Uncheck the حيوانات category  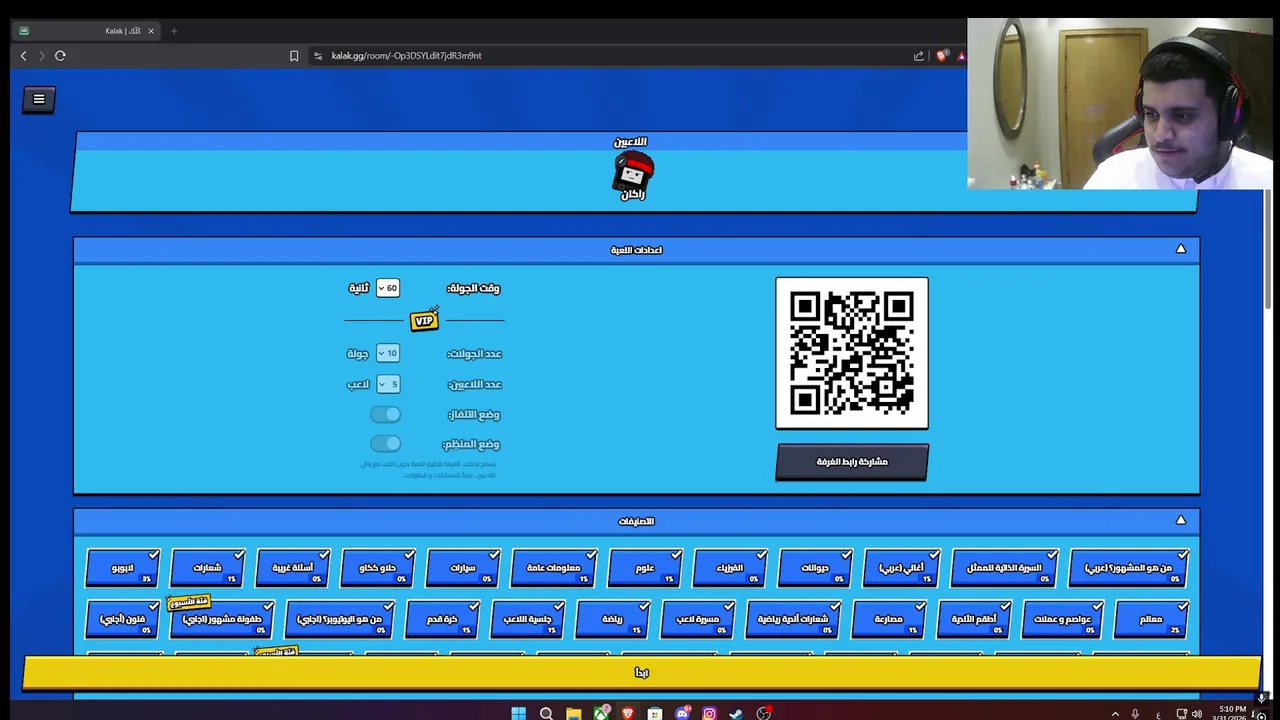pos(815,567)
